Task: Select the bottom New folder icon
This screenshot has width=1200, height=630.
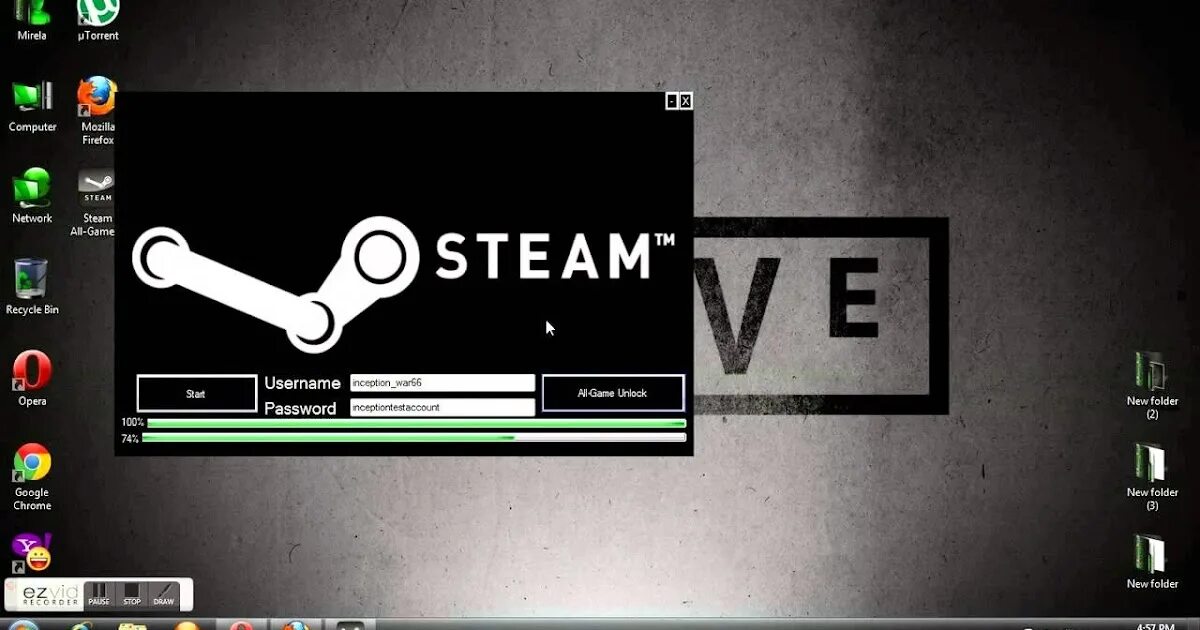Action: tap(1152, 562)
